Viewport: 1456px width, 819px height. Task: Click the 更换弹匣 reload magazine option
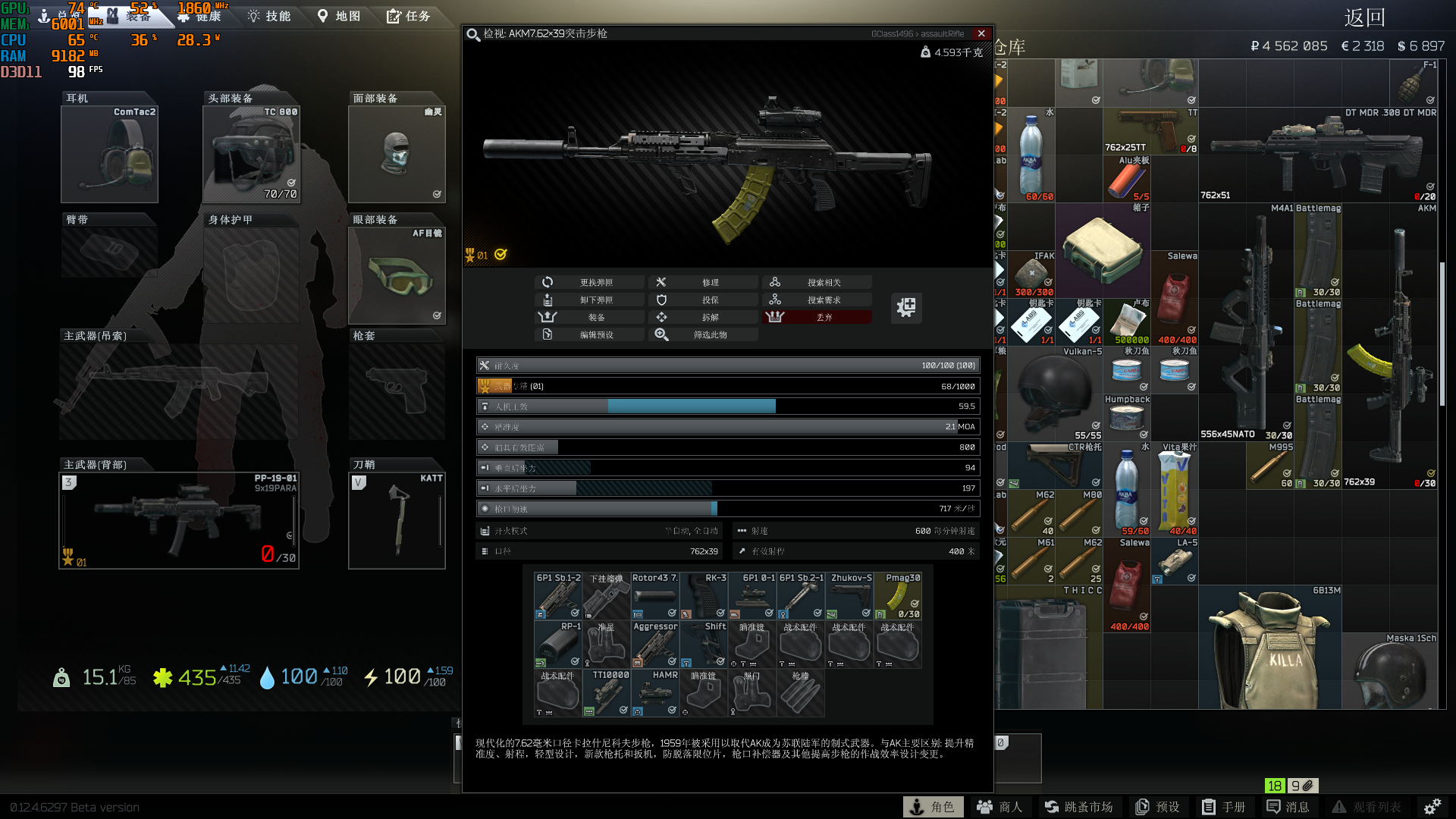pyautogui.click(x=590, y=282)
